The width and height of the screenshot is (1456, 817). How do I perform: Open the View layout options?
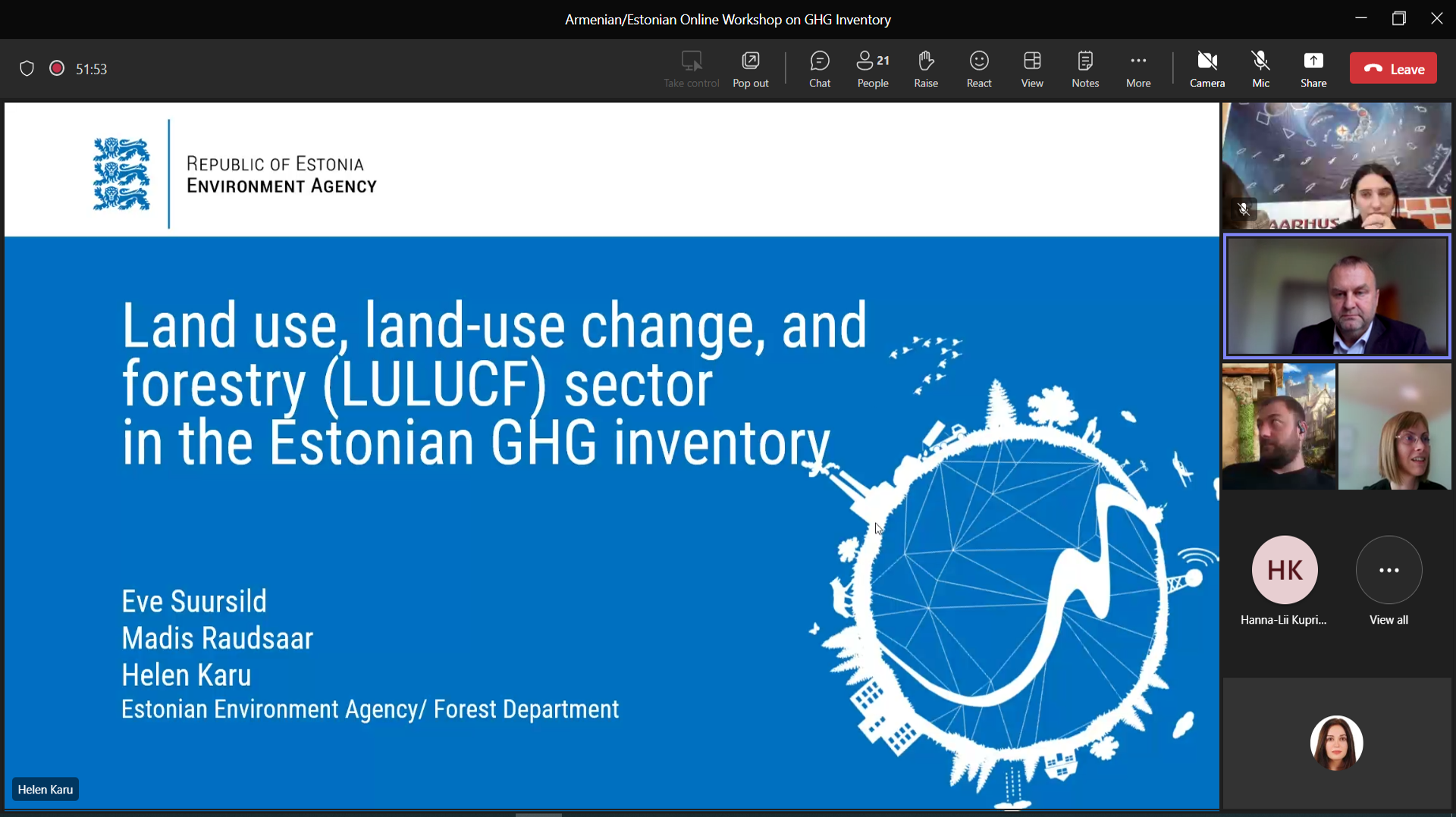pyautogui.click(x=1031, y=69)
